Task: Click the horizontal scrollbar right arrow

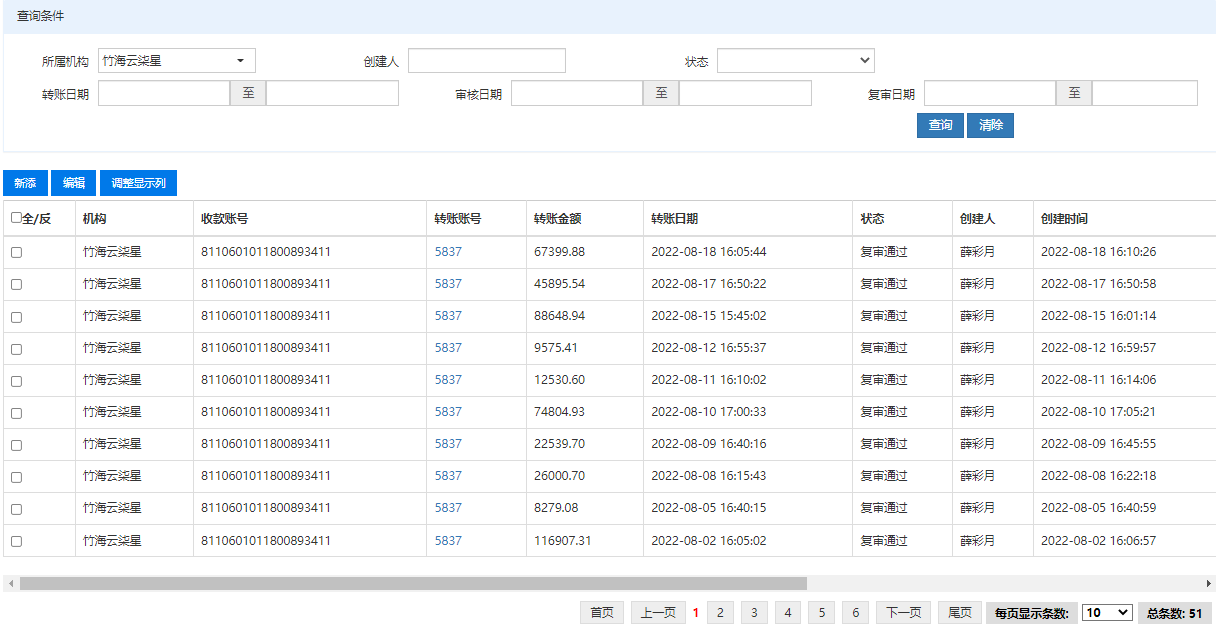Action: [x=1208, y=583]
